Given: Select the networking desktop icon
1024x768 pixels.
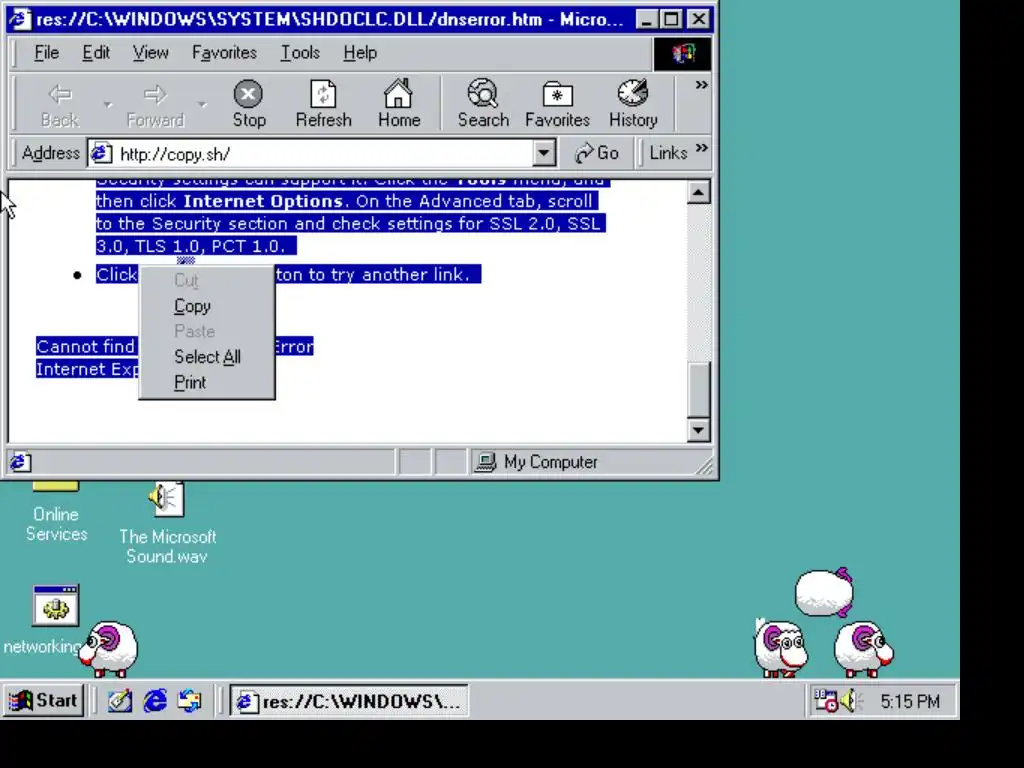Looking at the screenshot, I should click(x=56, y=605).
